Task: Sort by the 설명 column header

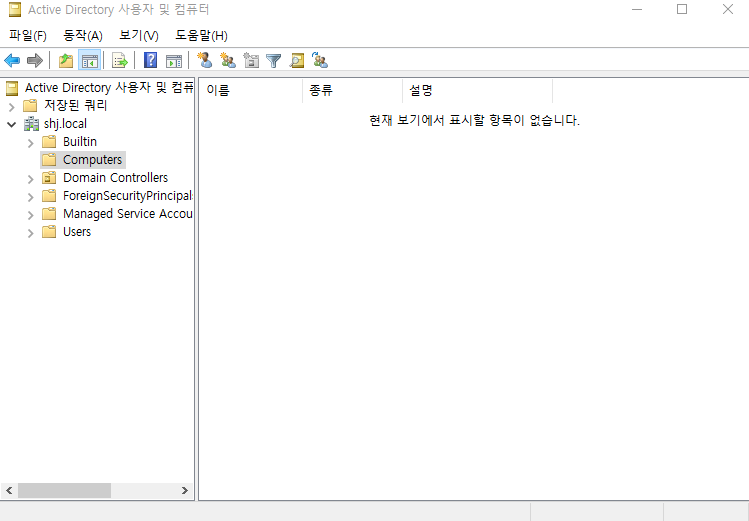Action: click(478, 90)
